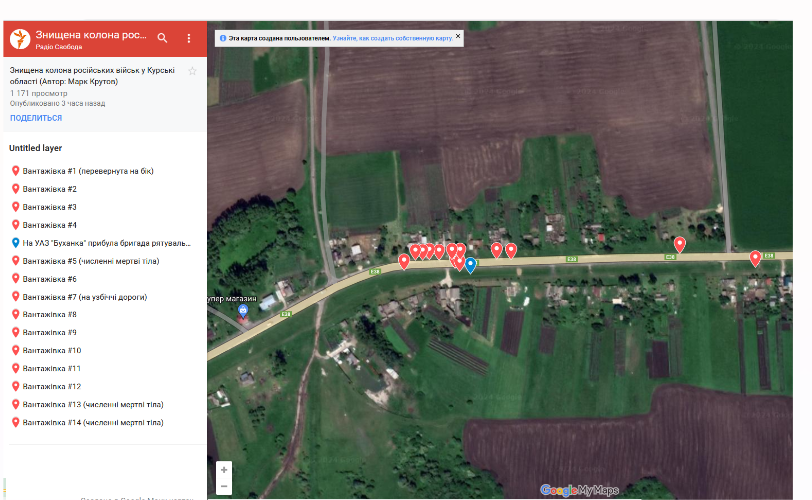Click the leftmost red pin on the road
Image resolution: width=812 pixels, height=500 pixels.
[x=404, y=261]
